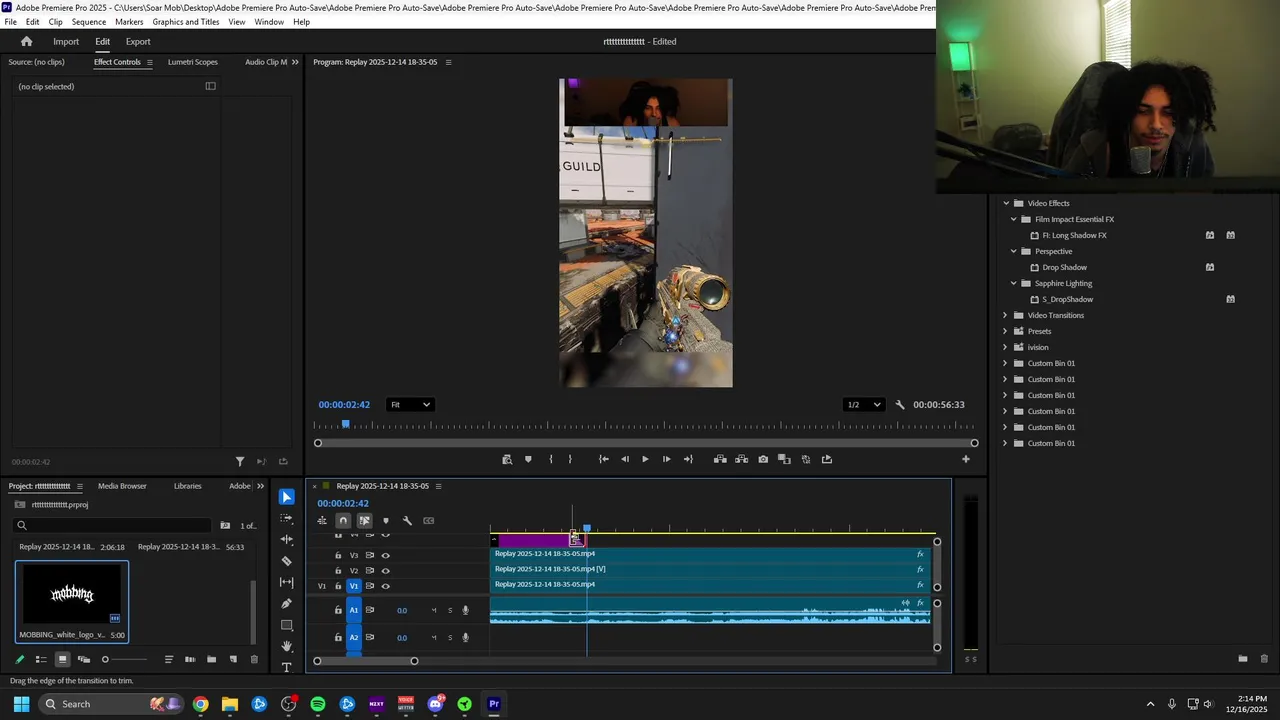Open the Graphics and Titles menu
The height and width of the screenshot is (720, 1280).
(x=186, y=22)
